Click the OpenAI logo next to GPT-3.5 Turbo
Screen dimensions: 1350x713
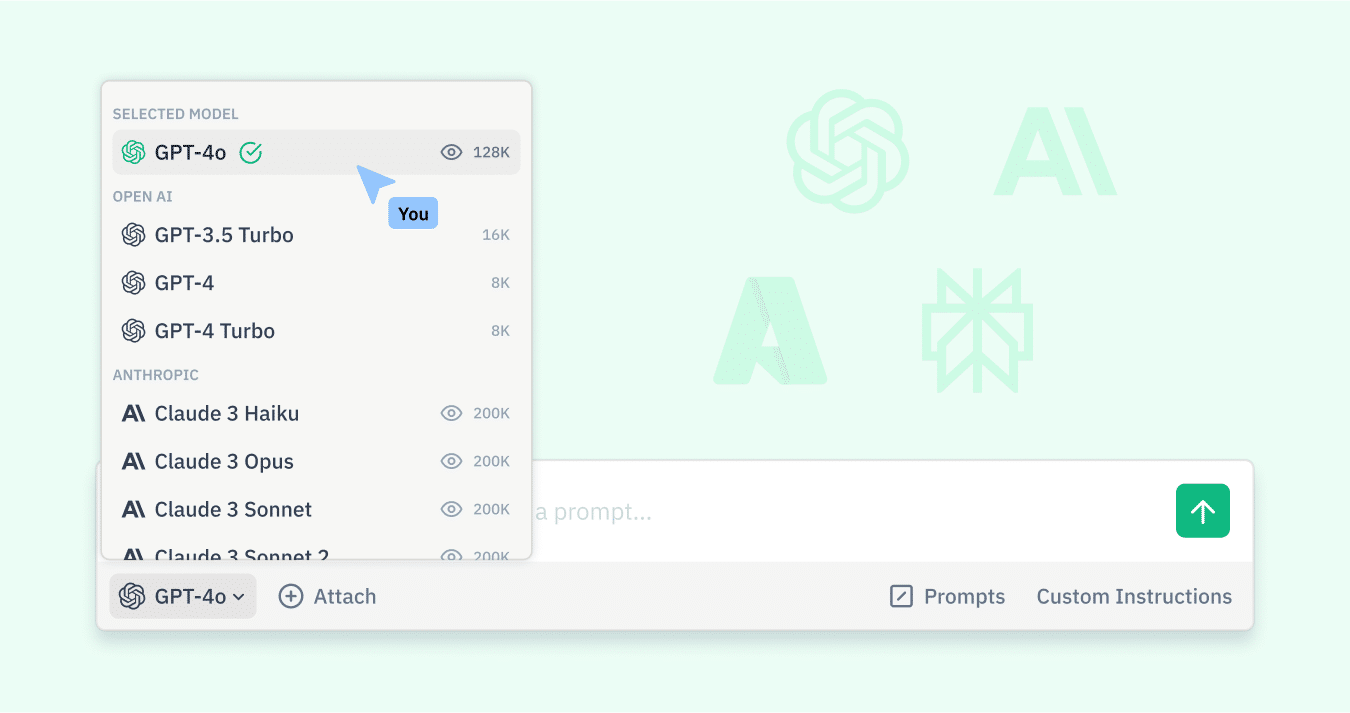point(133,235)
